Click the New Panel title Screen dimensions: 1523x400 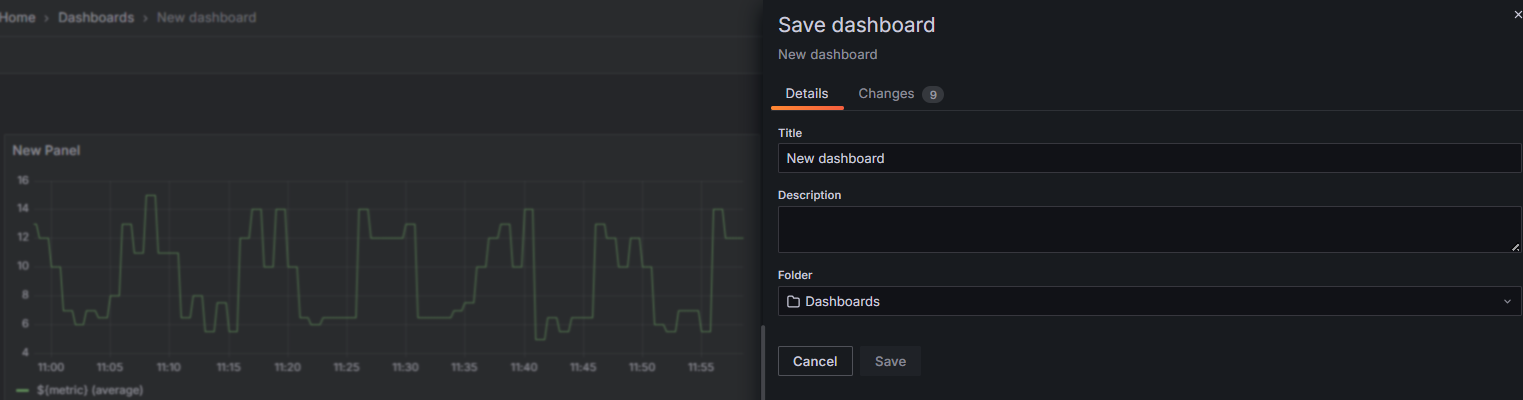coord(46,150)
